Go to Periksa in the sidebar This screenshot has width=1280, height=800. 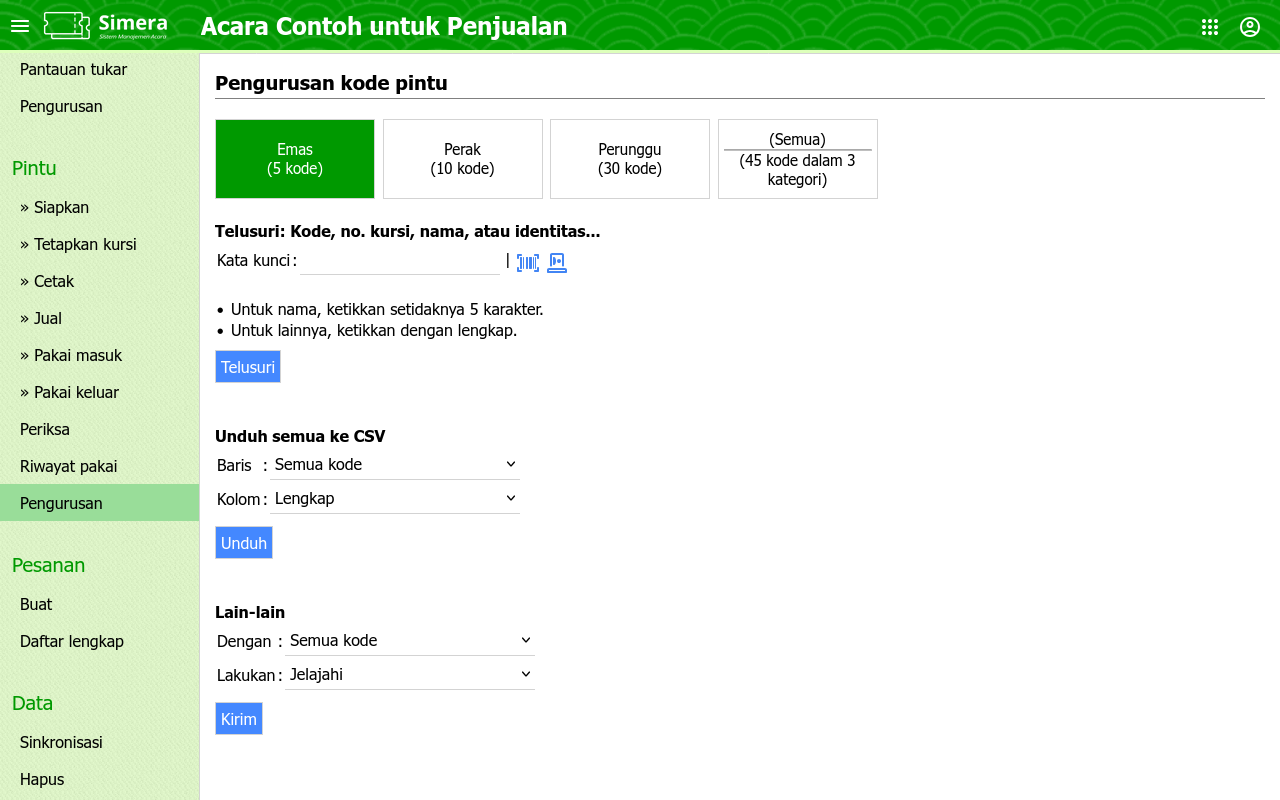pyautogui.click(x=100, y=430)
